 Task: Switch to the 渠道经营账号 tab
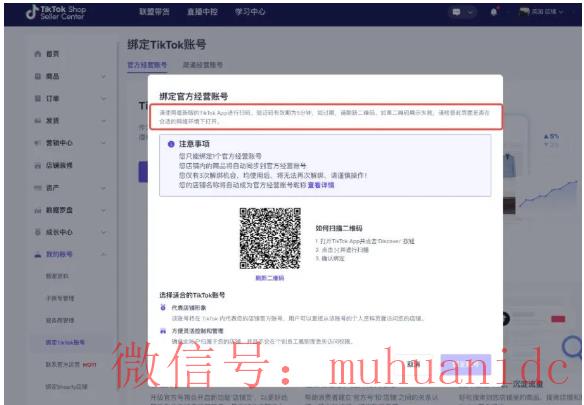(203, 65)
